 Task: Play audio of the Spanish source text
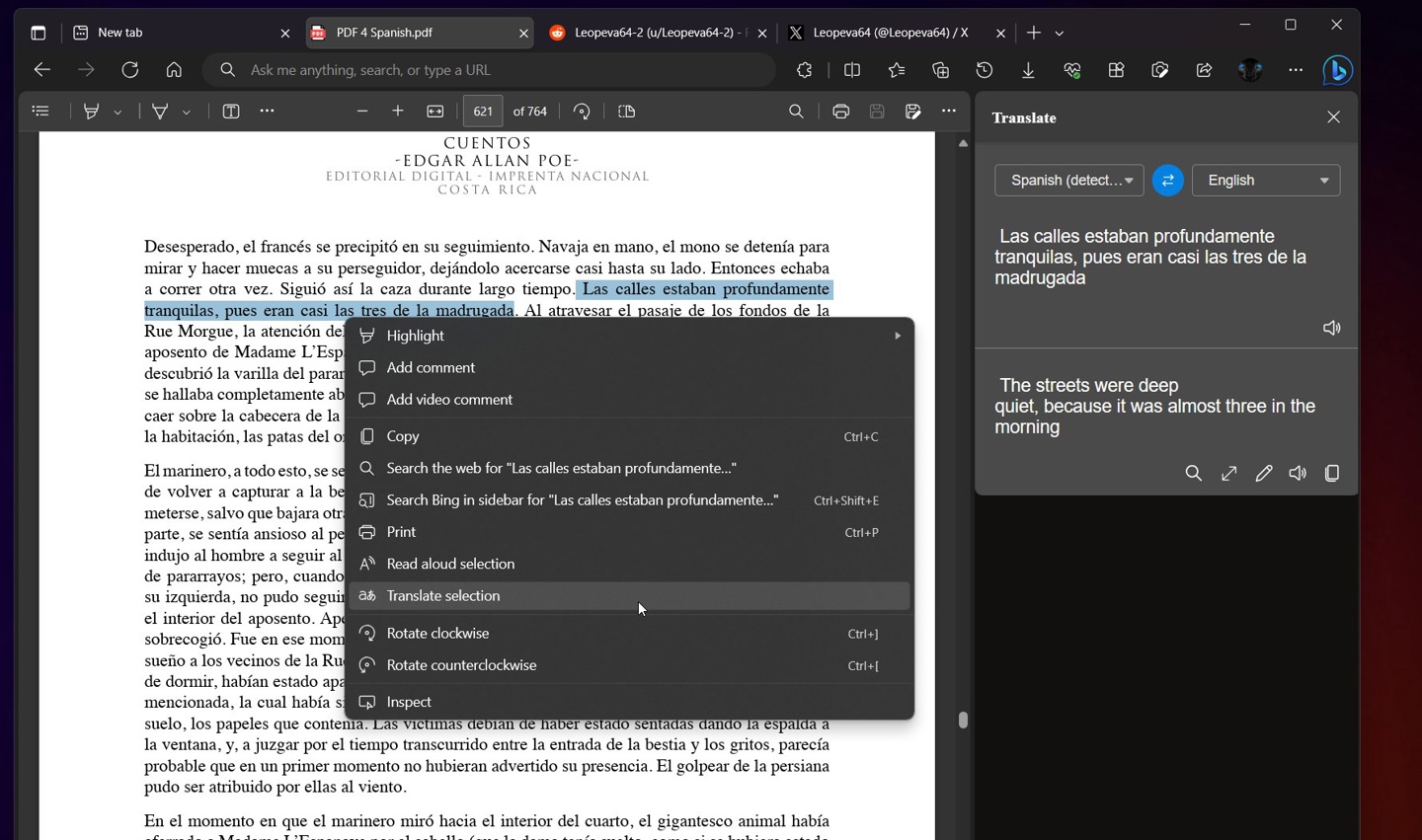(x=1332, y=328)
